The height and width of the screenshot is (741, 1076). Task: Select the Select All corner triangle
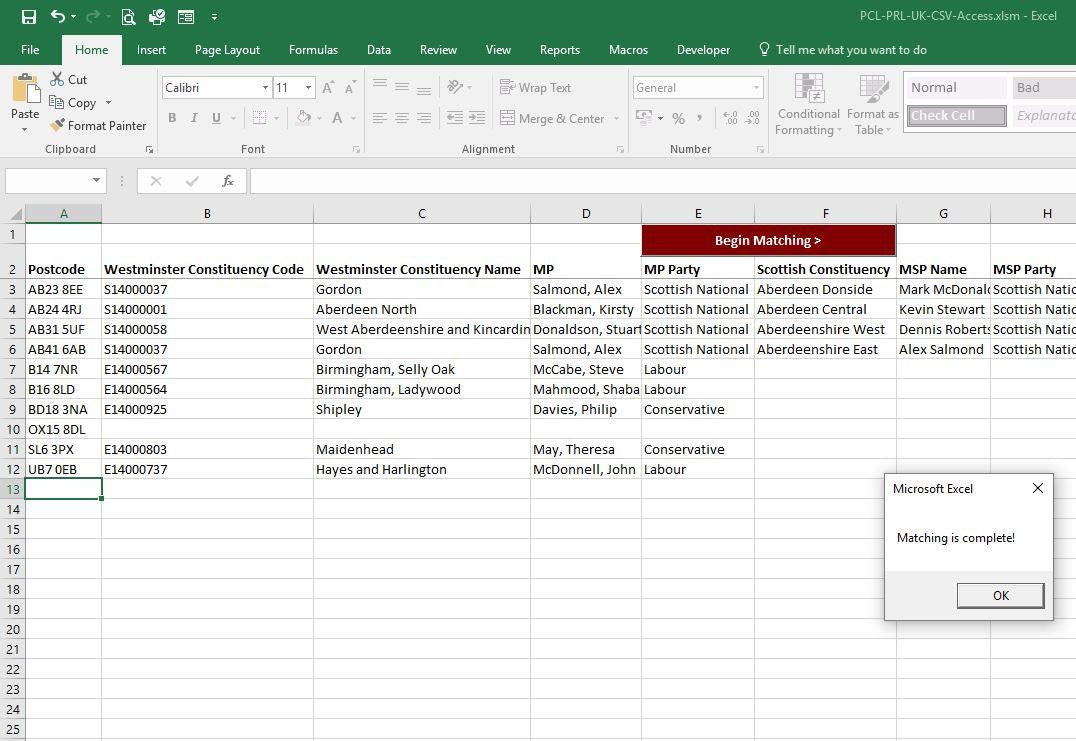point(14,213)
